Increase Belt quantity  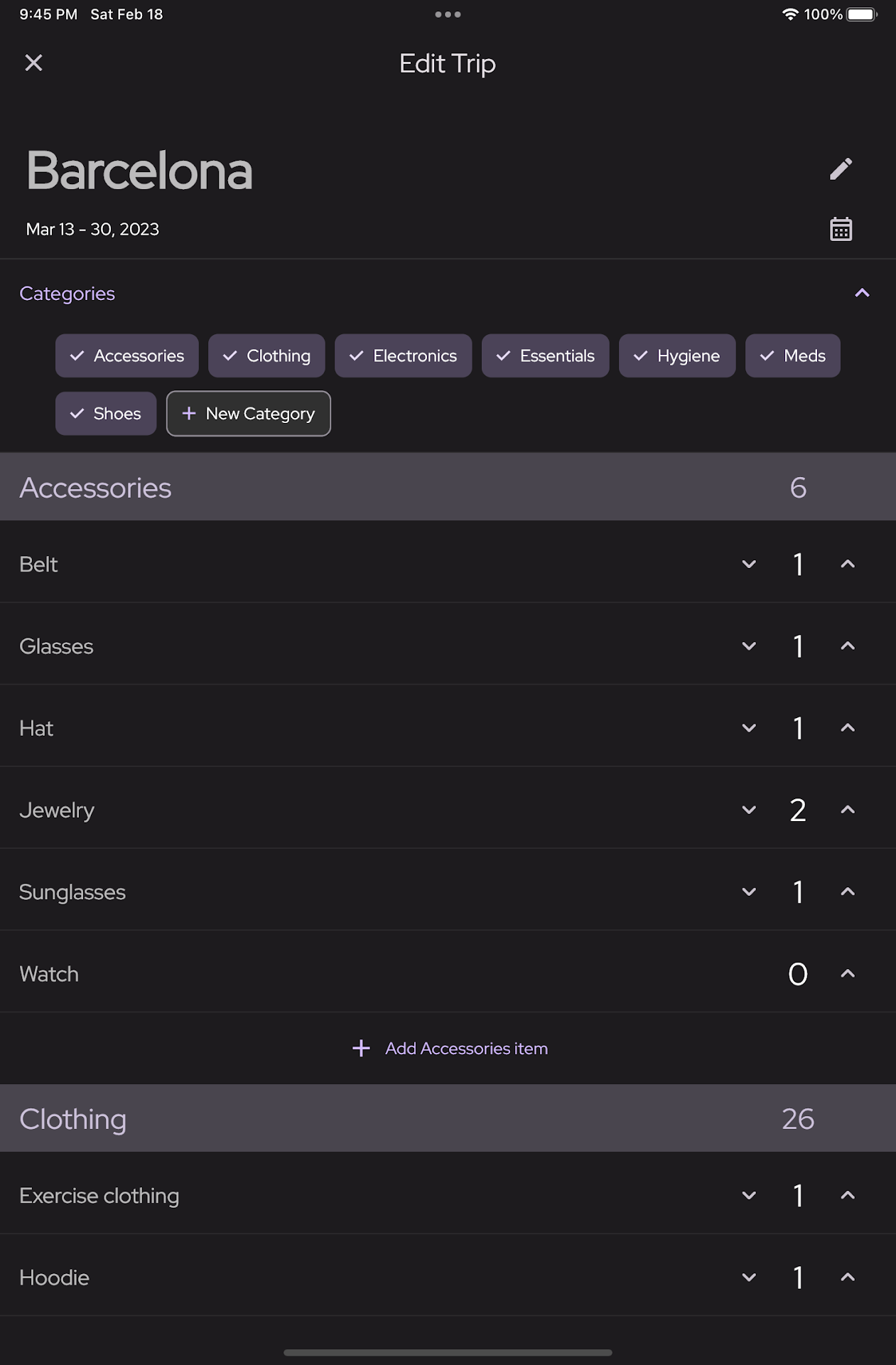coord(848,564)
